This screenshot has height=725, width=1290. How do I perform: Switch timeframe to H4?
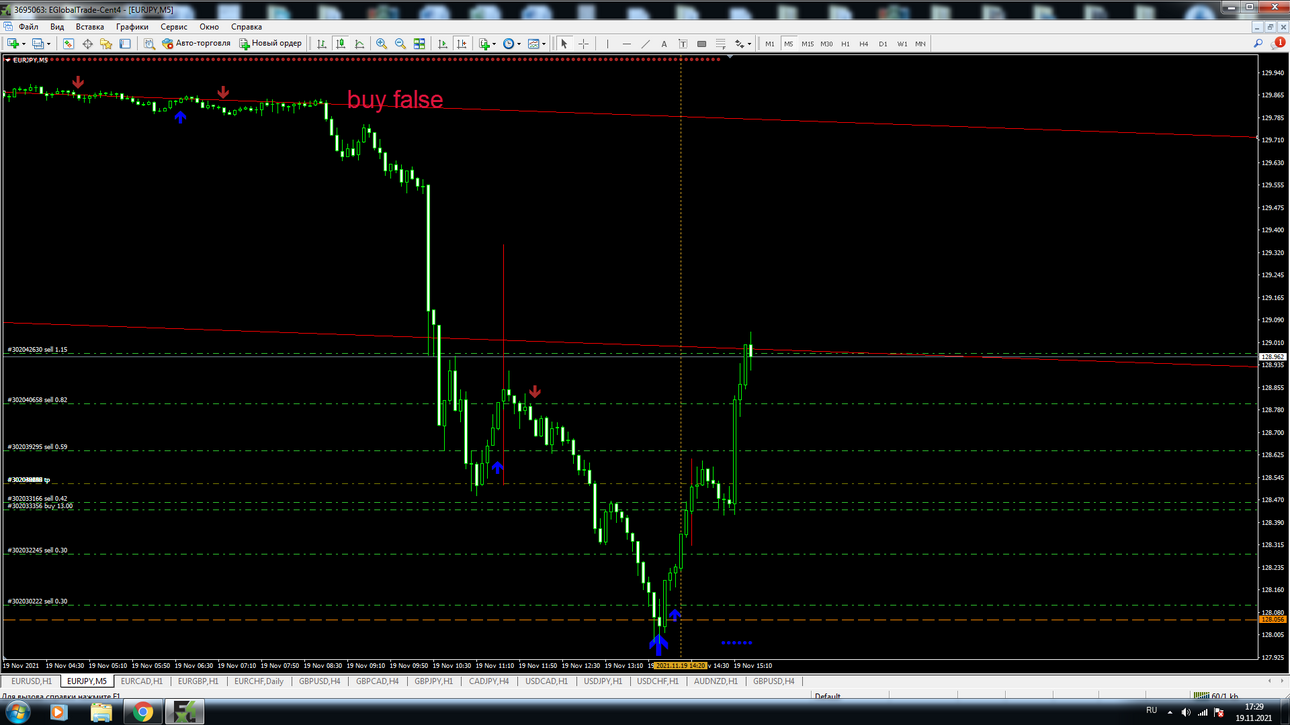tap(864, 44)
